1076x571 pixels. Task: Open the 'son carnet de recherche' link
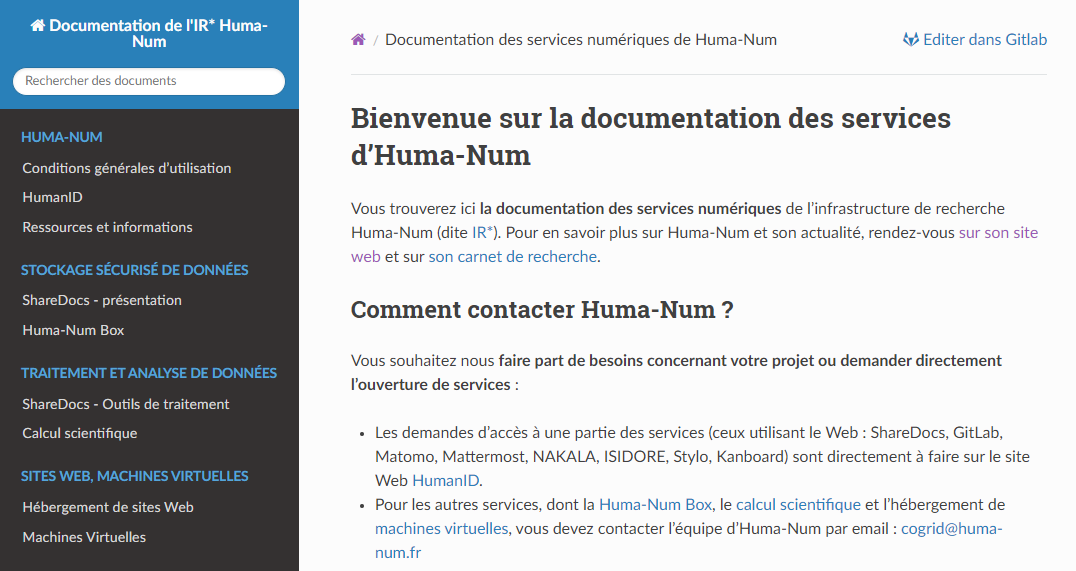pos(513,257)
